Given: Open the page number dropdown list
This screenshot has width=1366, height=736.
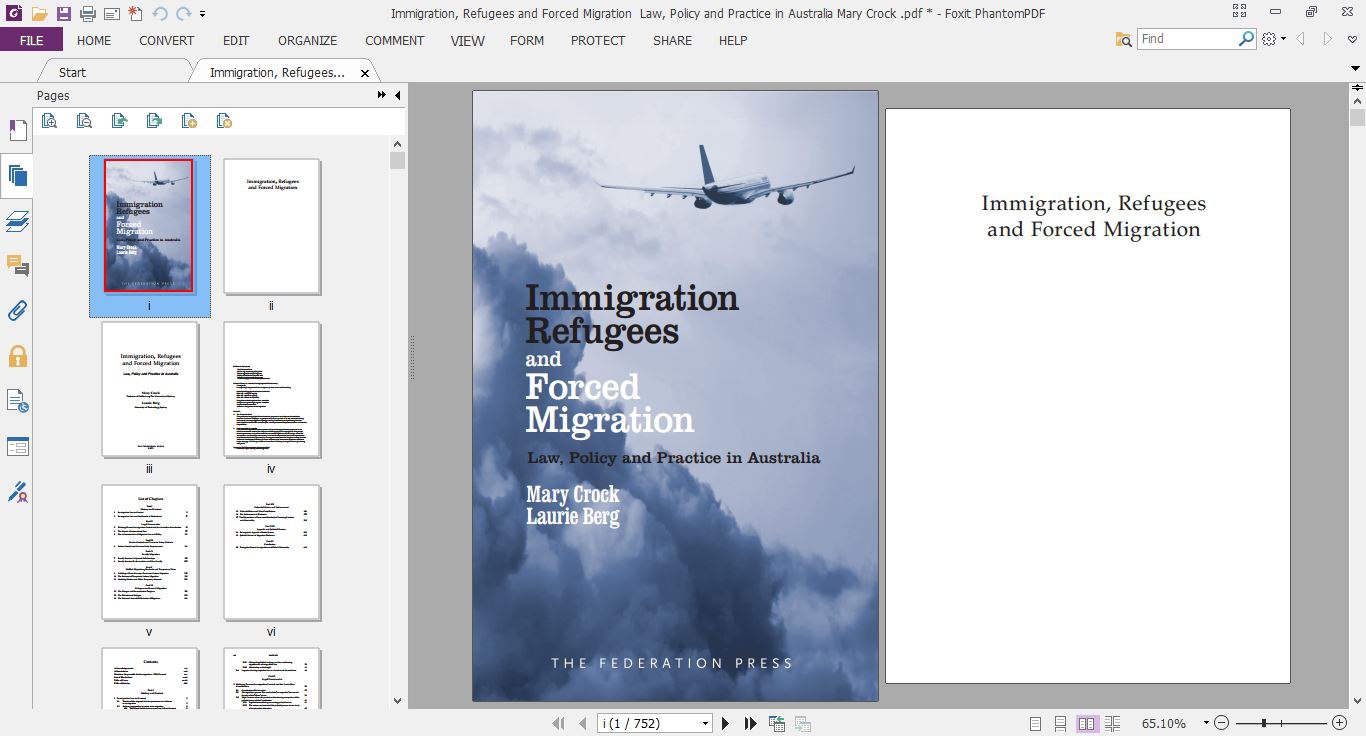Looking at the screenshot, I should pyautogui.click(x=706, y=723).
